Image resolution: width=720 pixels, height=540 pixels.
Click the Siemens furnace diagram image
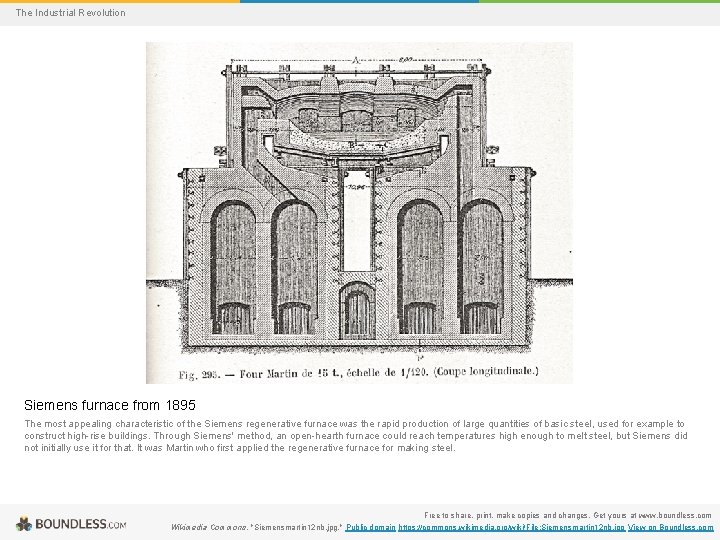[359, 213]
